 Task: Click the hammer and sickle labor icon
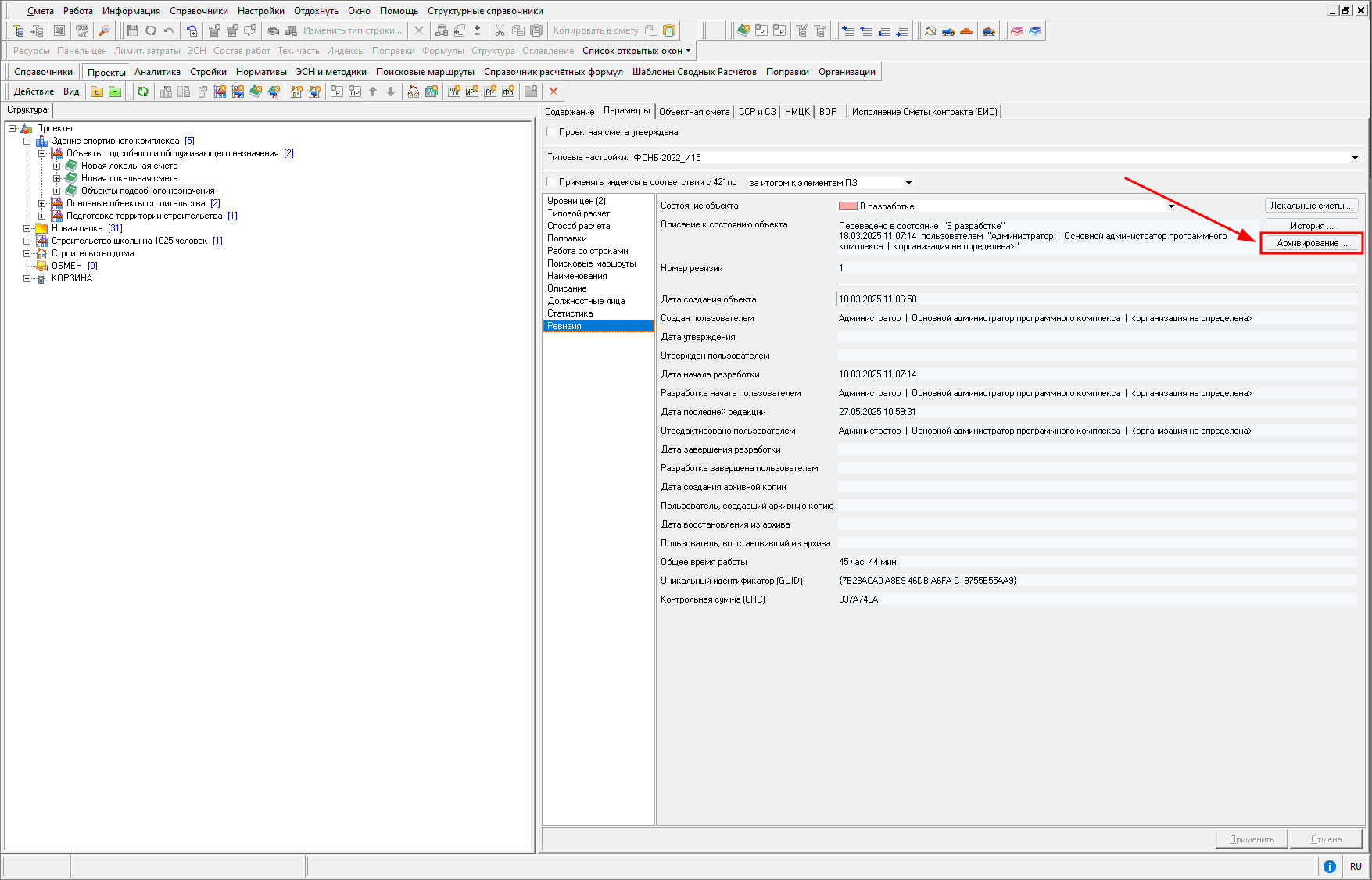click(930, 30)
